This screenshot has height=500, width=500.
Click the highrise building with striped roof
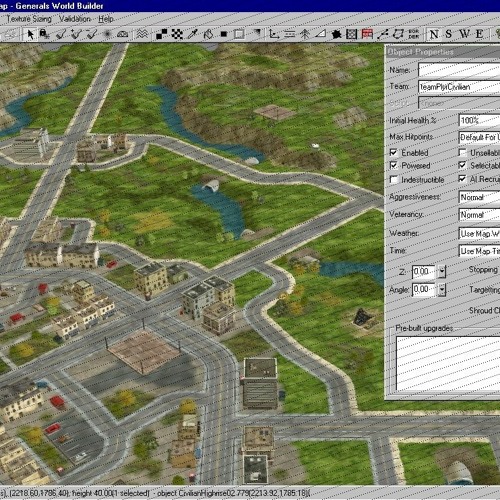pos(260,383)
